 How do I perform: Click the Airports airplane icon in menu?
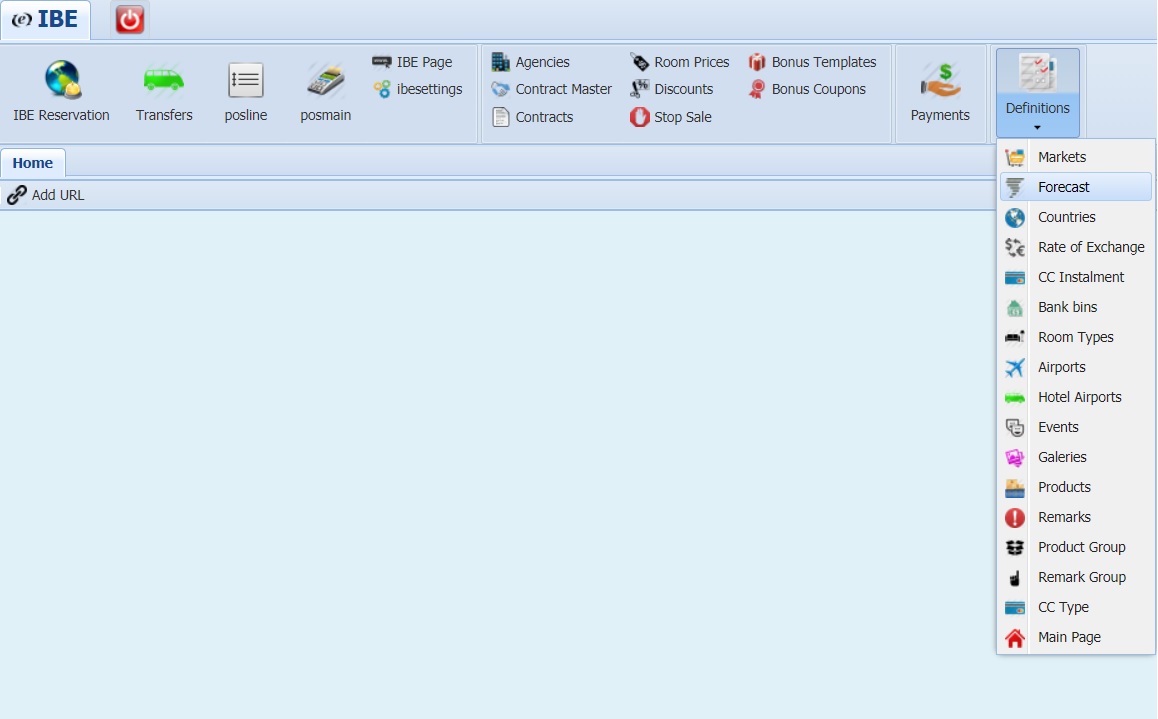pyautogui.click(x=1015, y=367)
